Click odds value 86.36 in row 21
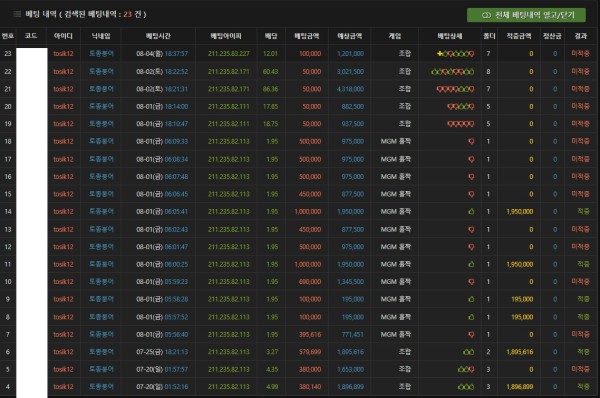This screenshot has width=600, height=398. pos(271,89)
